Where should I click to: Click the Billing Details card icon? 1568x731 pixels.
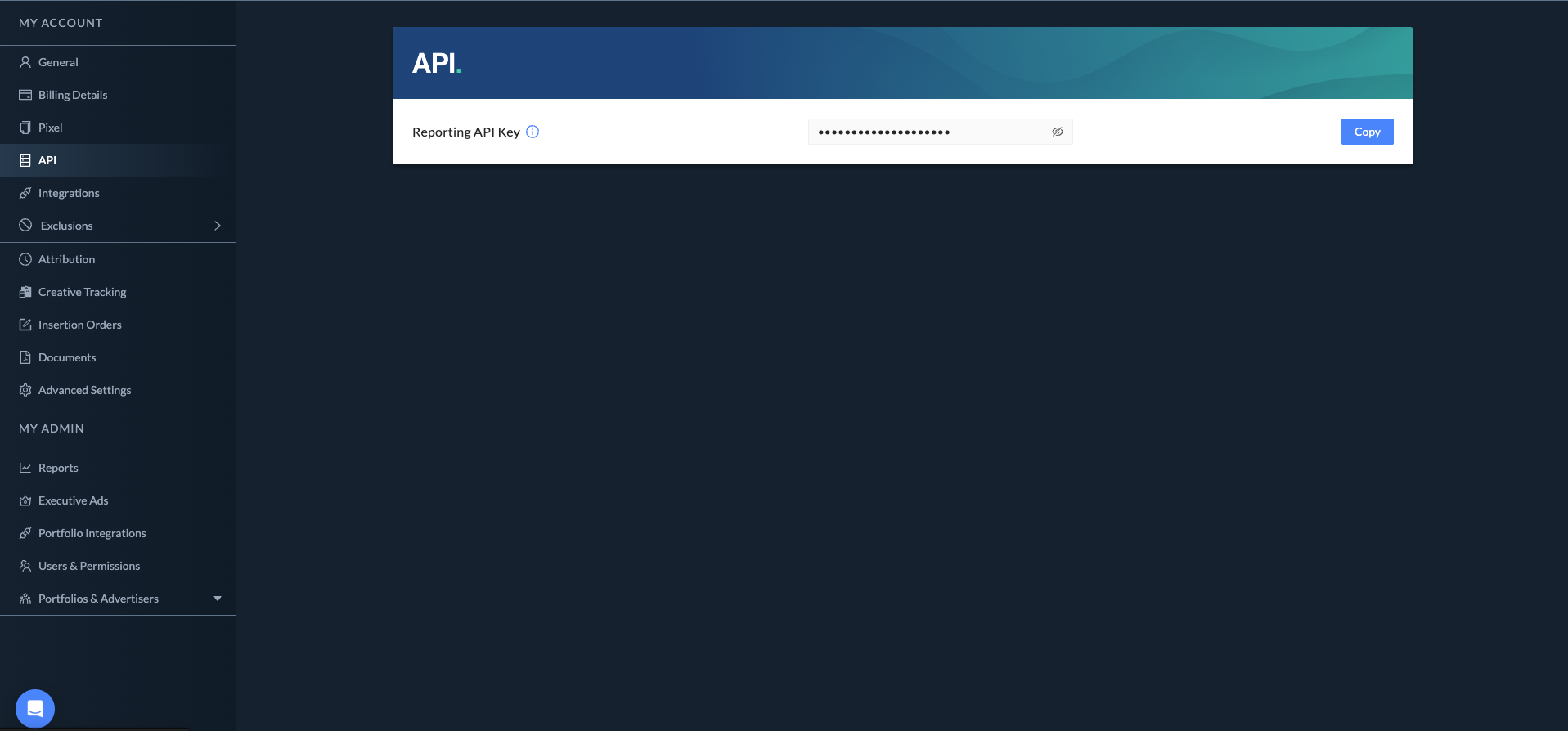(x=25, y=95)
